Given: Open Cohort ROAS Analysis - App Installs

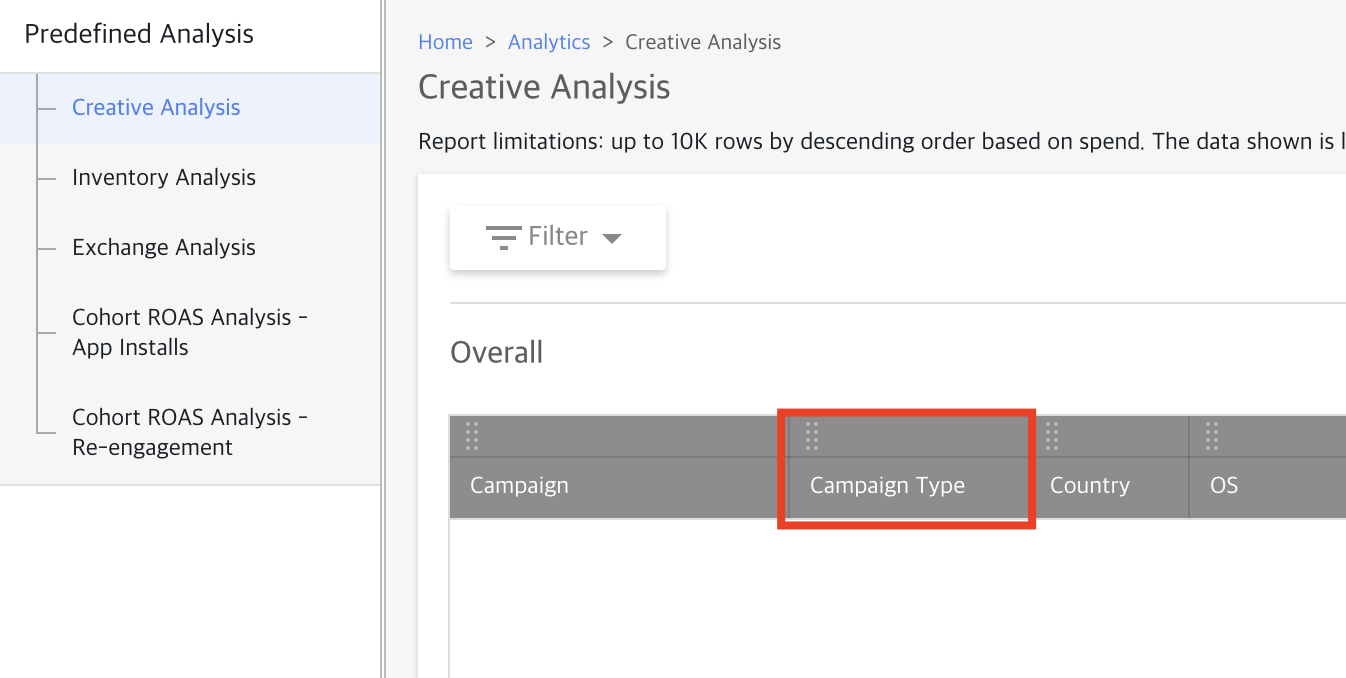Looking at the screenshot, I should pyautogui.click(x=190, y=332).
